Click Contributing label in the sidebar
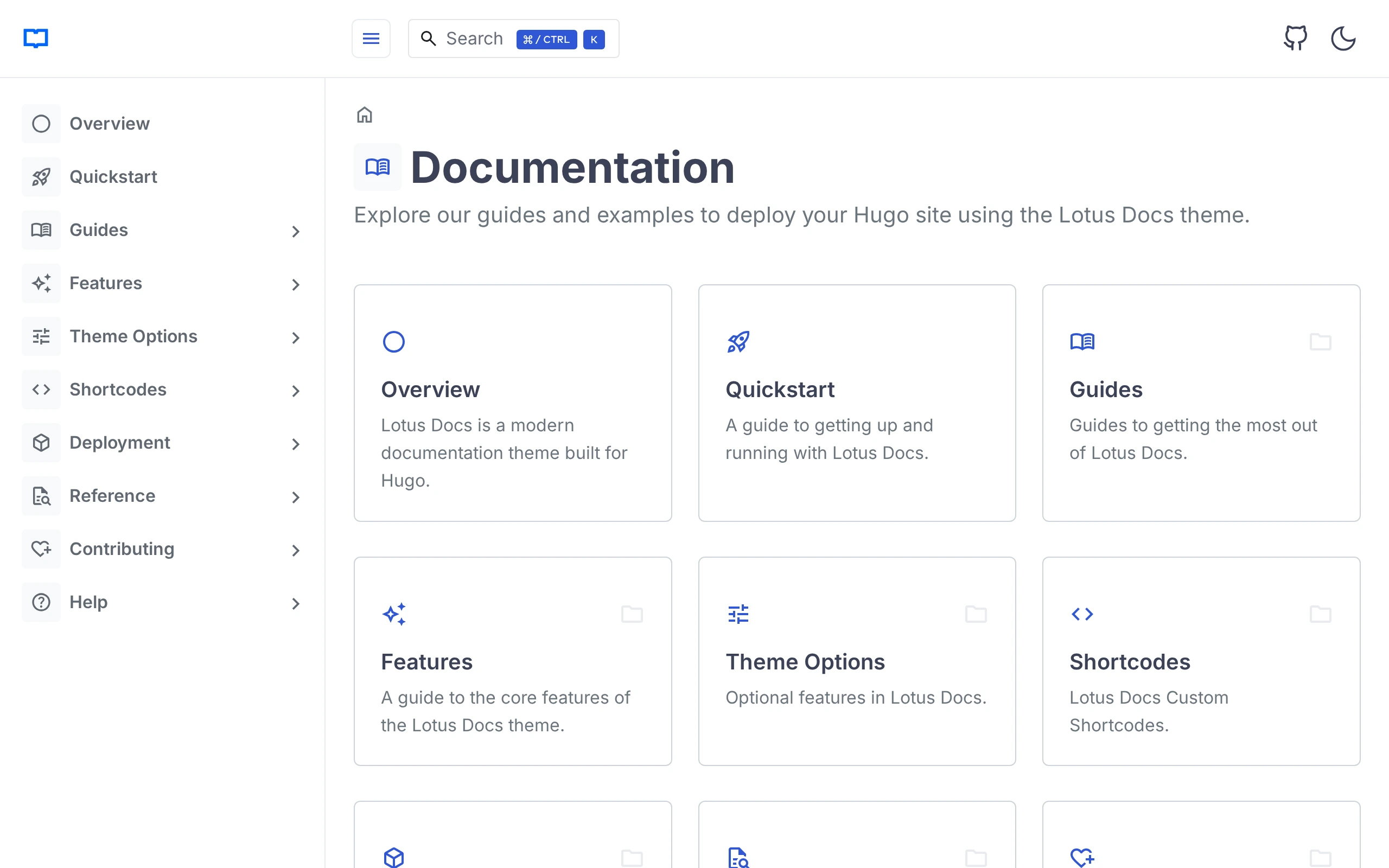Image resolution: width=1389 pixels, height=868 pixels. tap(122, 549)
